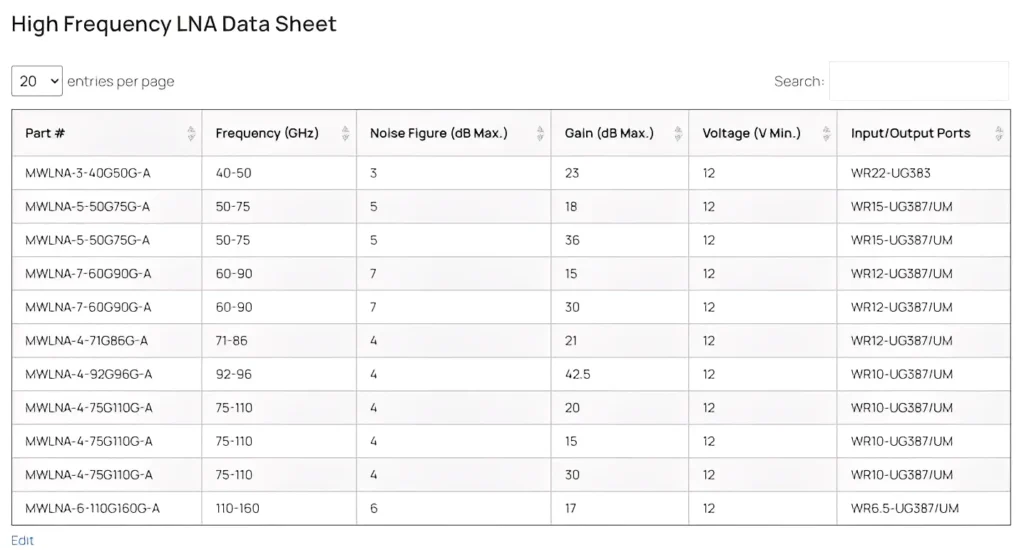Click the Gain (dB Max.) sort icon
This screenshot has height=550, width=1024.
(678, 133)
